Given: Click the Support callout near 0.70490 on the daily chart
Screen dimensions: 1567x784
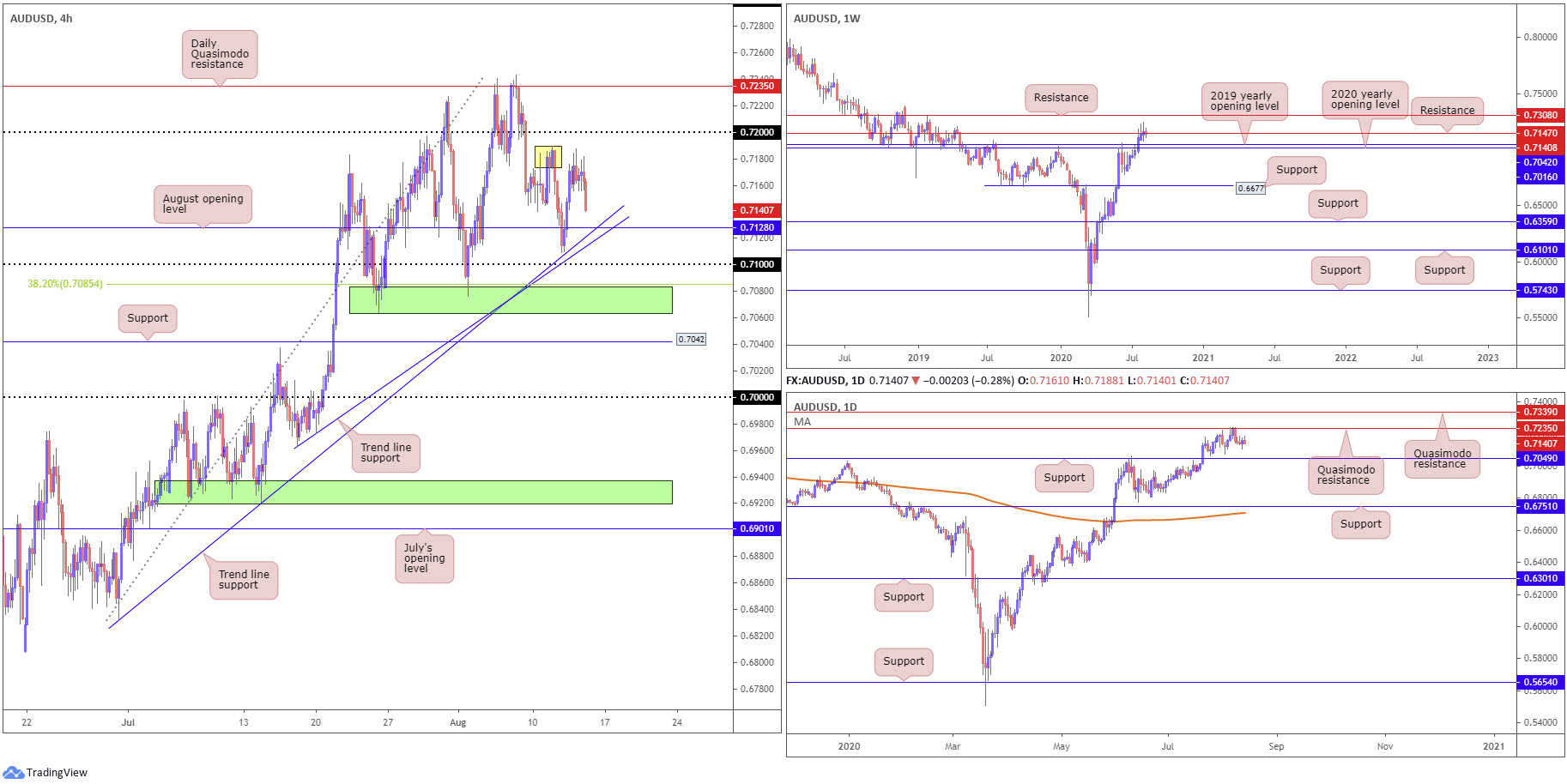Looking at the screenshot, I should 1064,478.
